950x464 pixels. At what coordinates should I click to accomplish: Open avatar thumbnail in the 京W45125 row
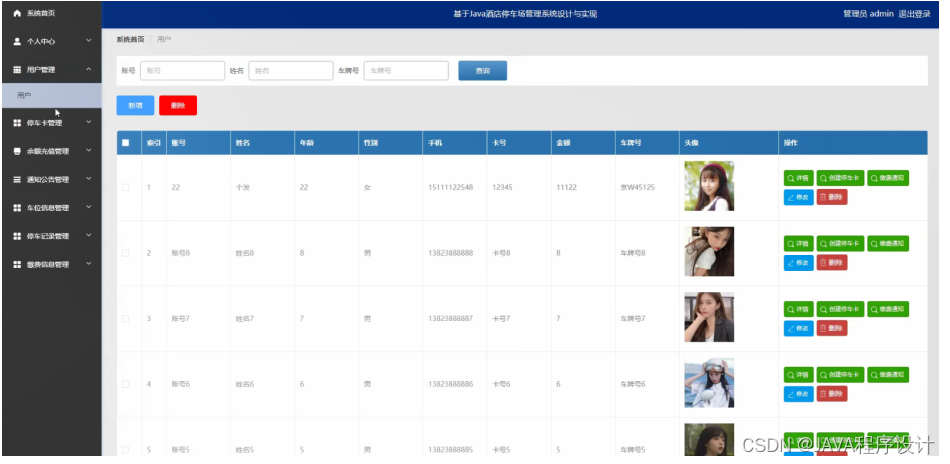coord(709,186)
